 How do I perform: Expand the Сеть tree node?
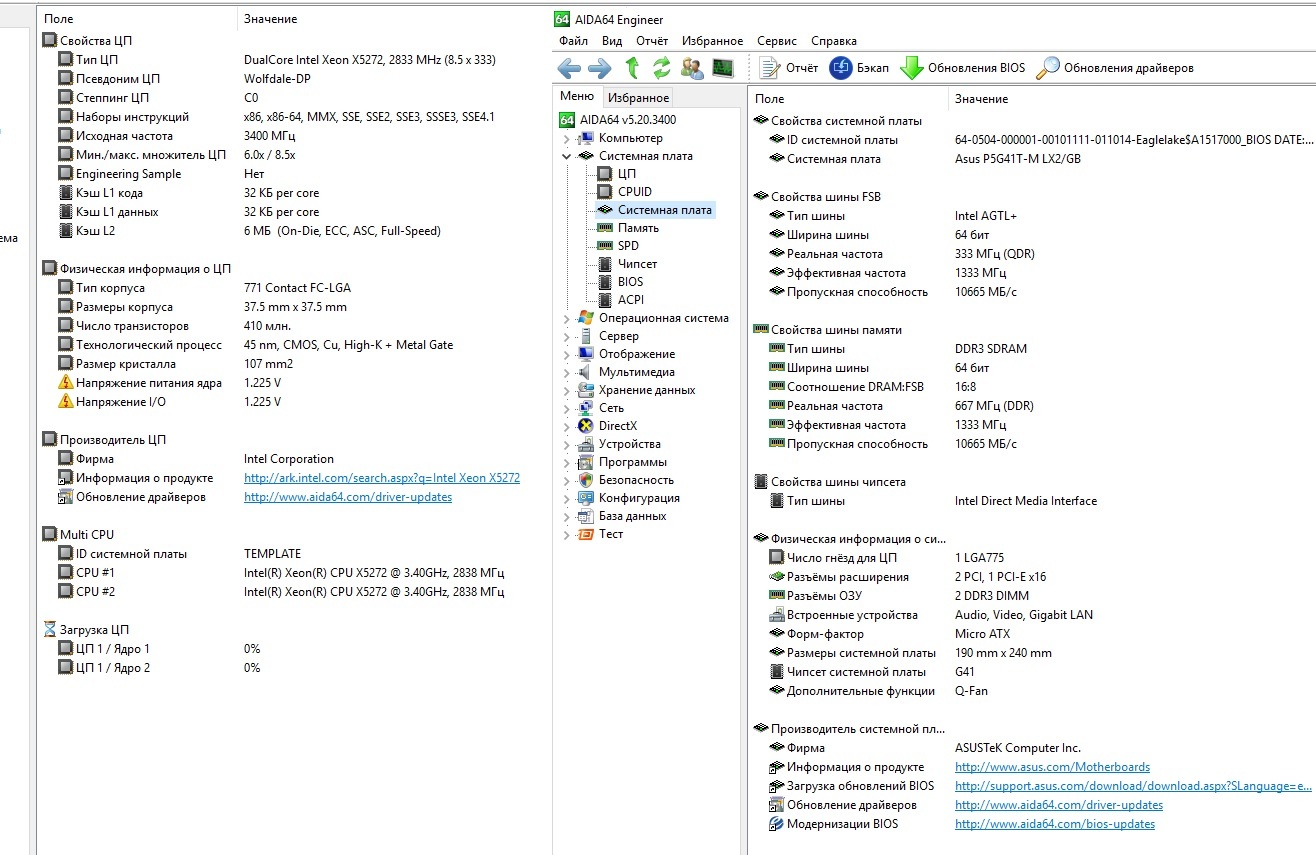click(x=567, y=408)
